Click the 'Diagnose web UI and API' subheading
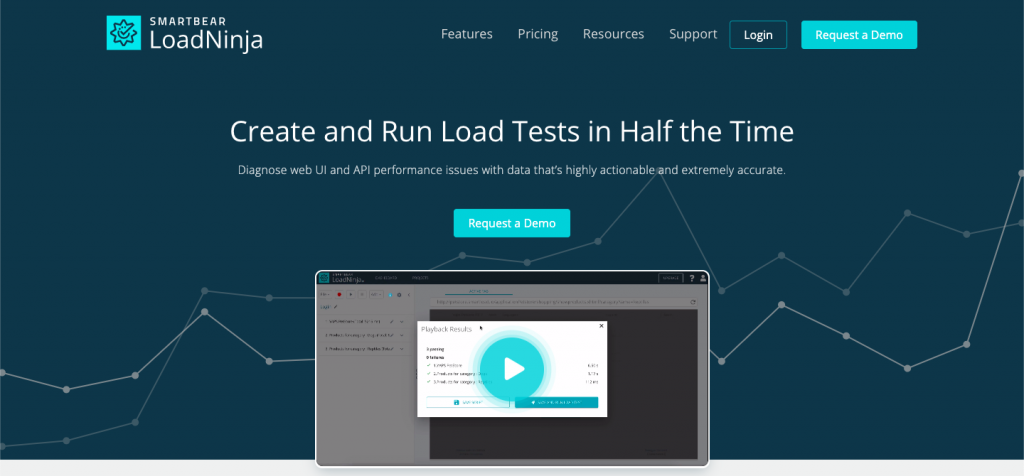 click(x=512, y=170)
